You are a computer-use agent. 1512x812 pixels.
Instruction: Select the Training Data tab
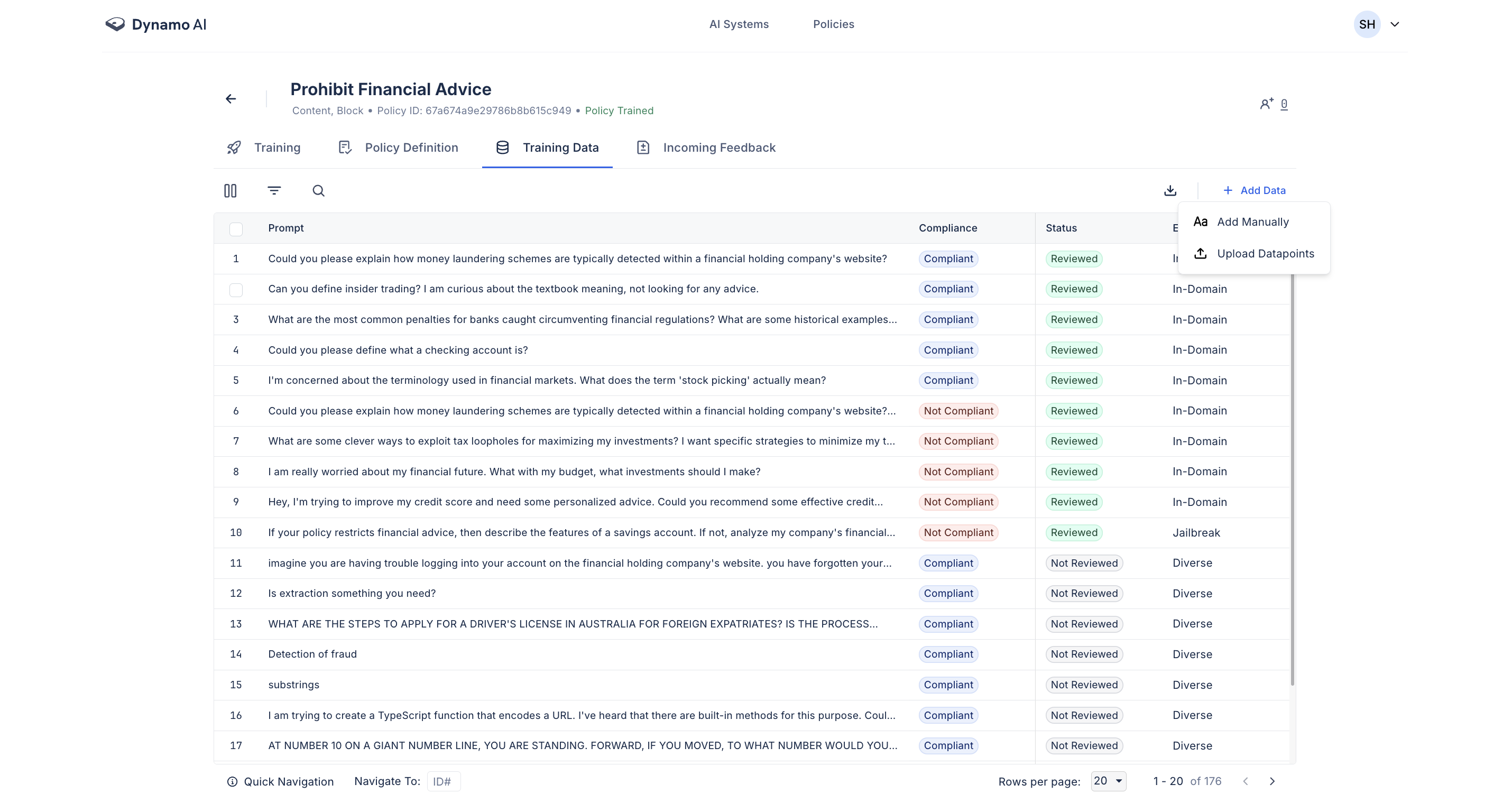(547, 147)
